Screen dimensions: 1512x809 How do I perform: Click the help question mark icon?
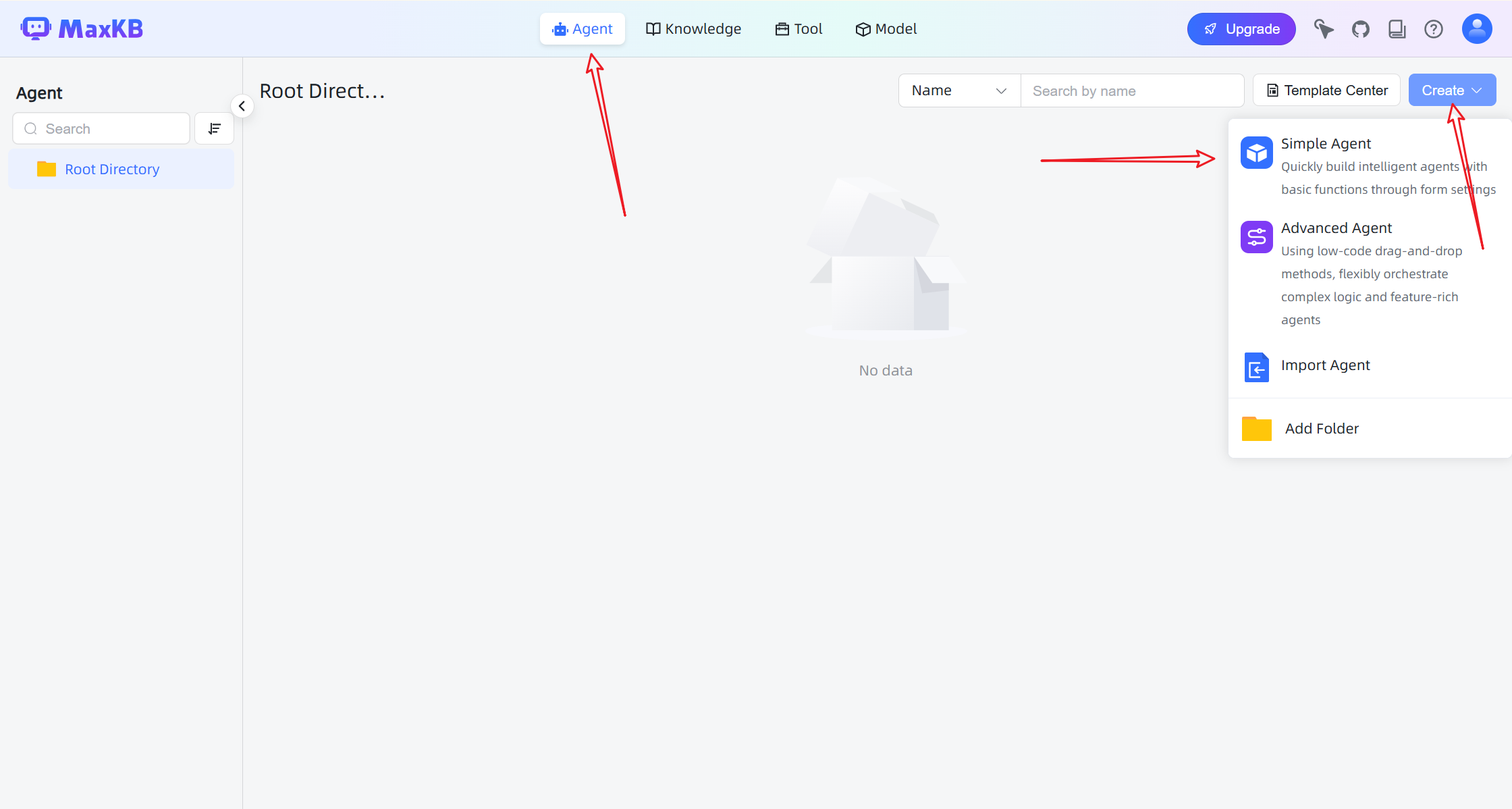coord(1433,29)
